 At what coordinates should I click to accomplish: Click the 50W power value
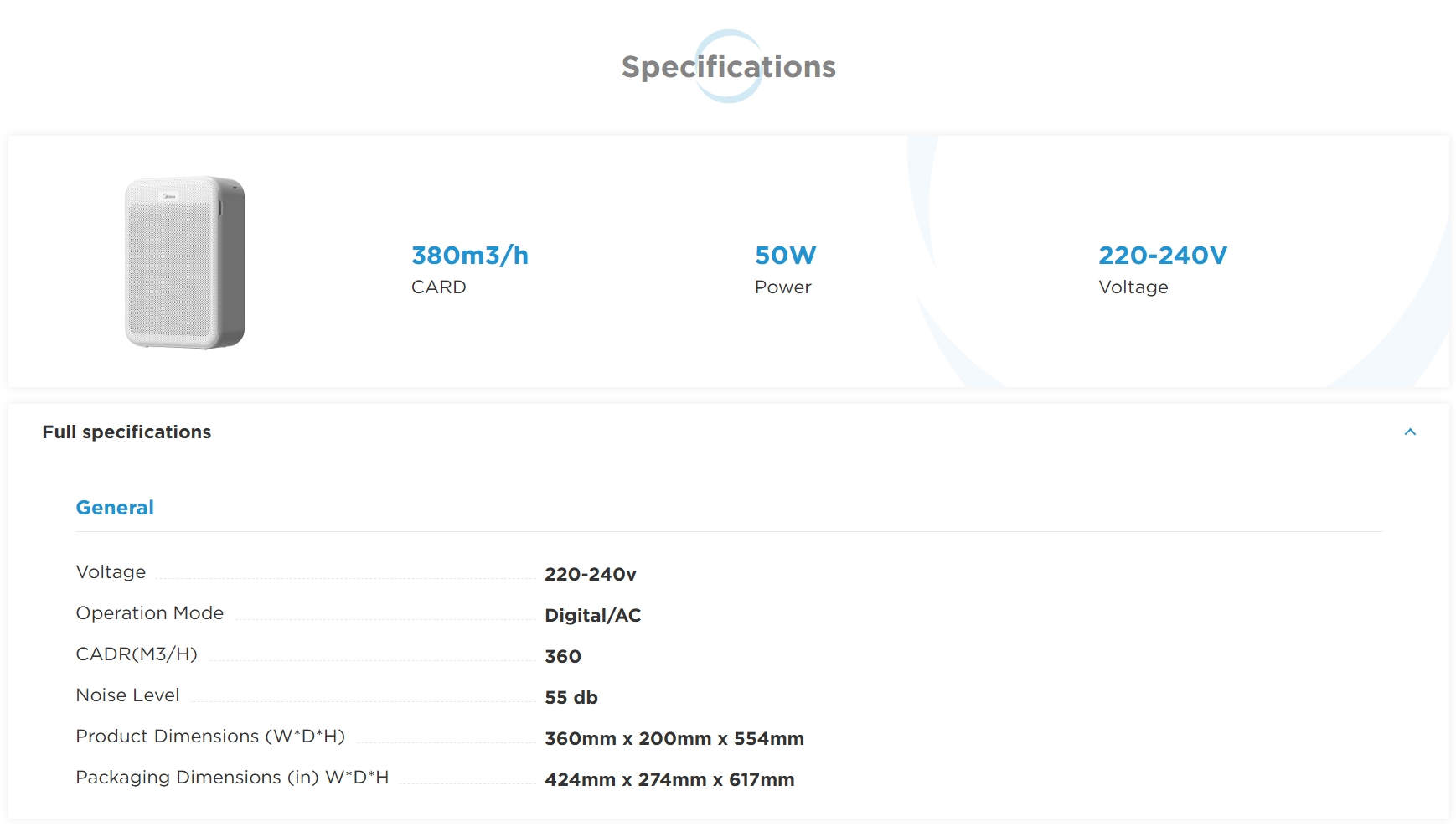pyautogui.click(x=785, y=256)
